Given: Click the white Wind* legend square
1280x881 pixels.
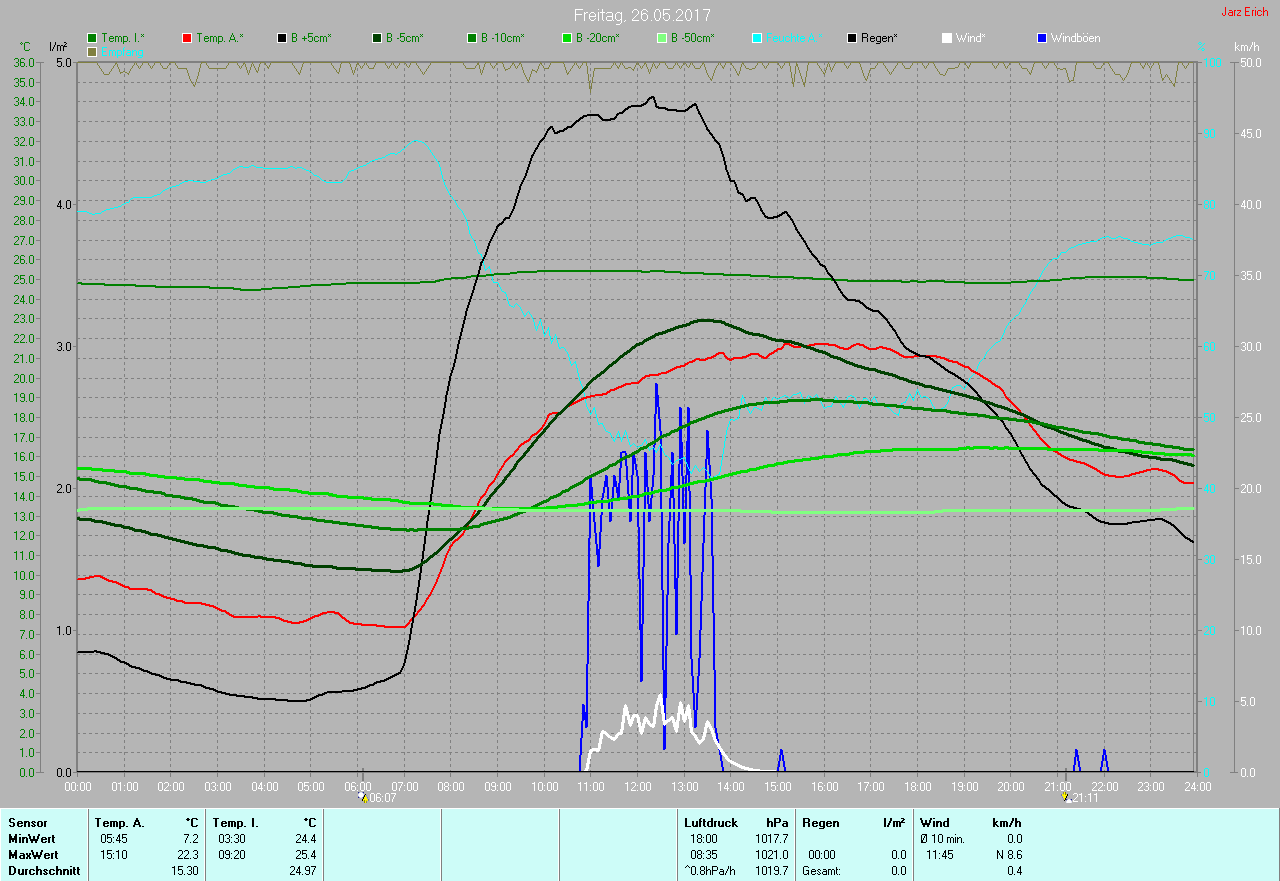Looking at the screenshot, I should tap(947, 38).
